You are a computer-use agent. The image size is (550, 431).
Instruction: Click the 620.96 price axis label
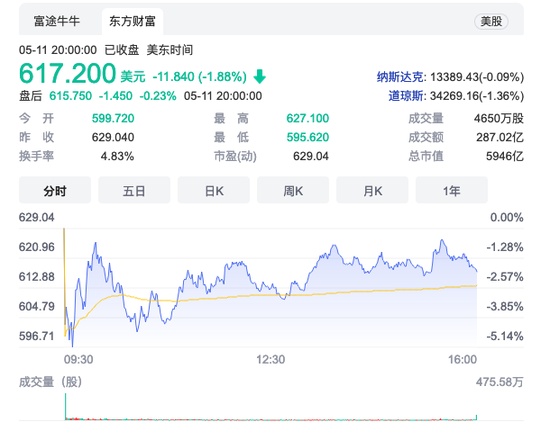tap(36, 247)
